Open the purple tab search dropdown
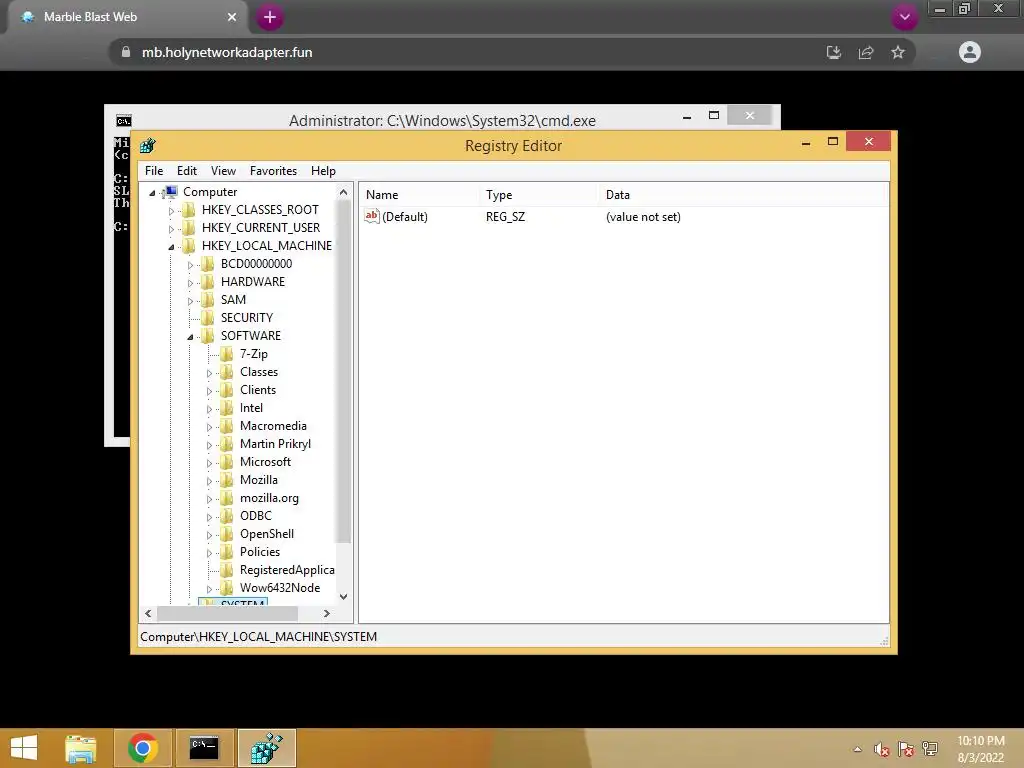The width and height of the screenshot is (1024, 768). (904, 17)
